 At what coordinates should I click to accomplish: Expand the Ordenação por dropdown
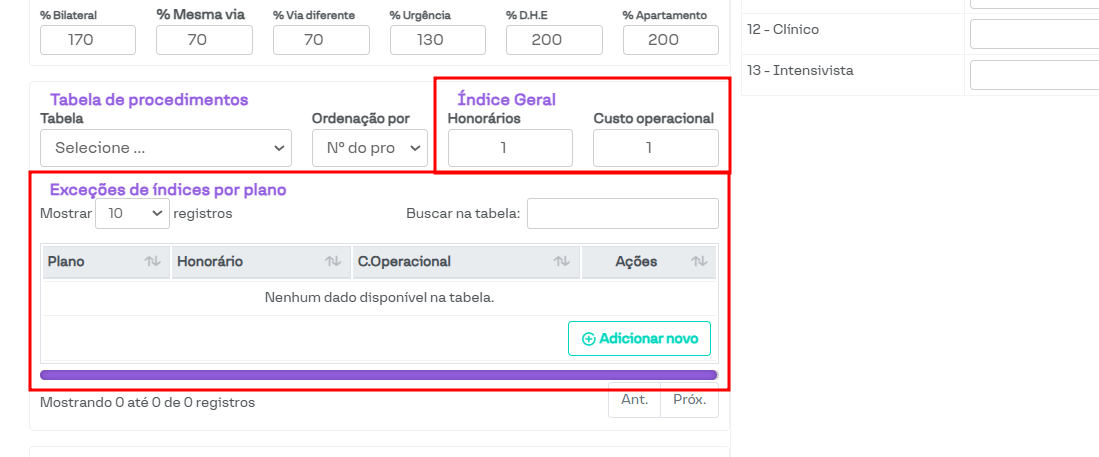(x=370, y=148)
